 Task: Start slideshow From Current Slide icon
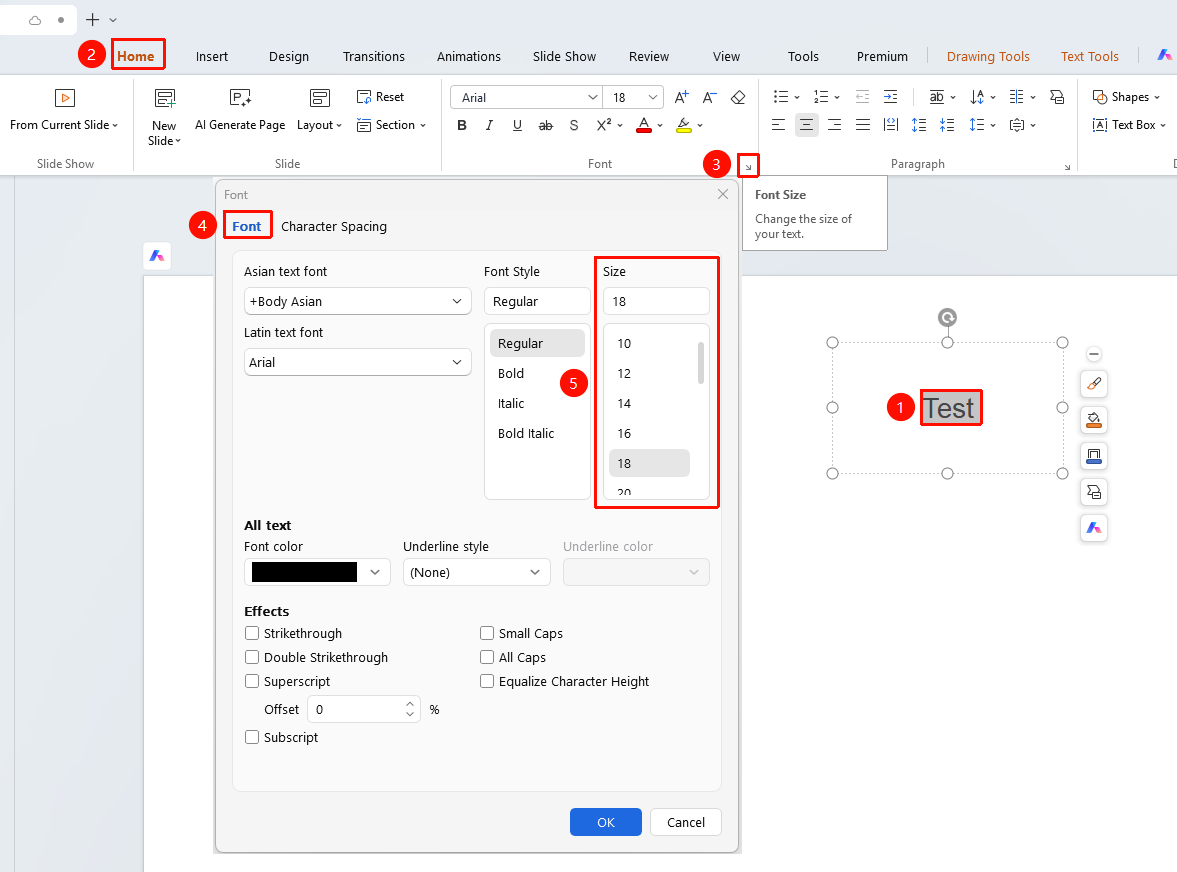coord(65,98)
